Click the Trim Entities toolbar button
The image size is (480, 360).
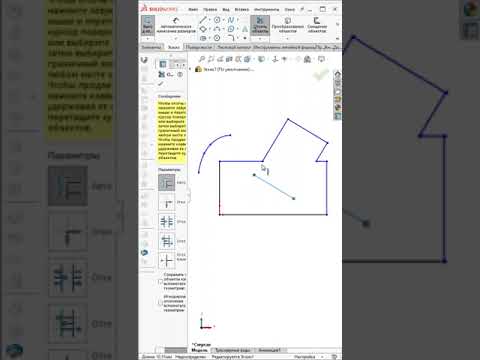click(260, 25)
